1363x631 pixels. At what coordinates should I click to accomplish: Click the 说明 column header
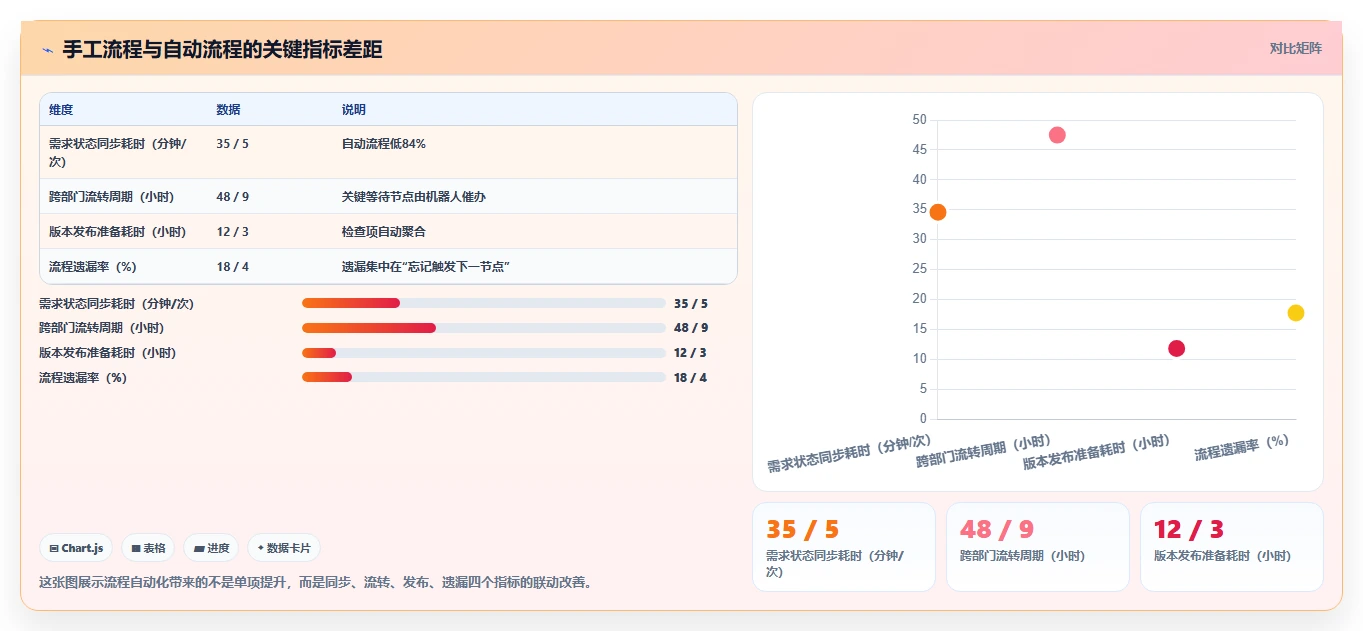point(353,110)
